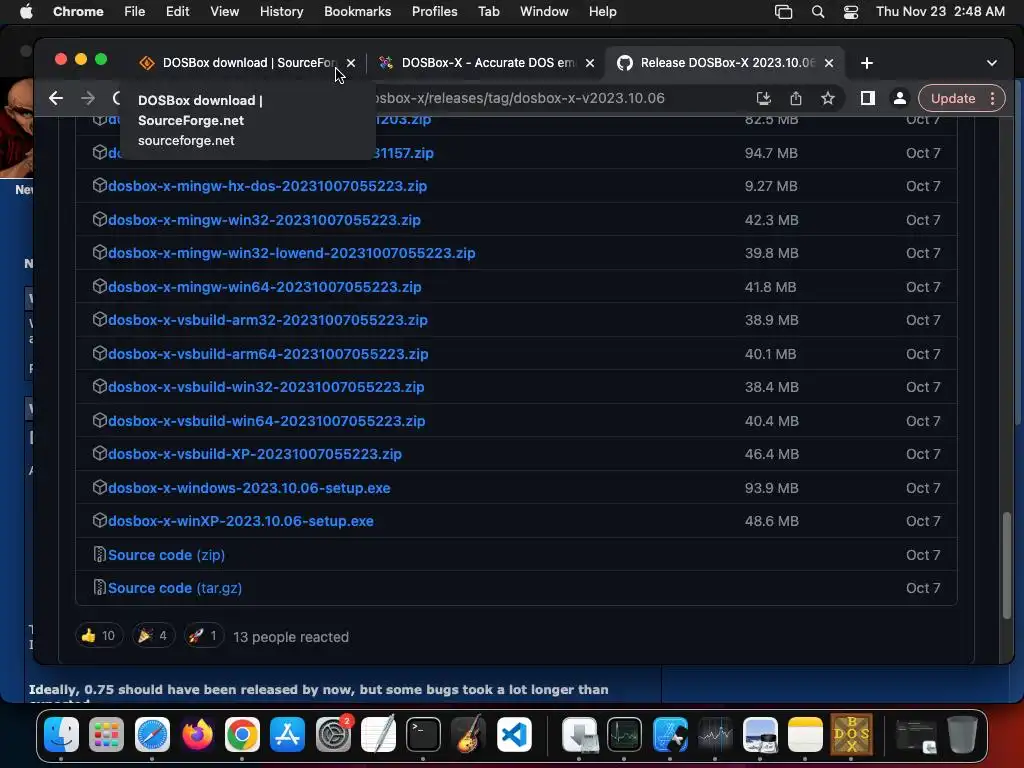
Task: Open Launchpad from the Dock
Action: point(106,735)
